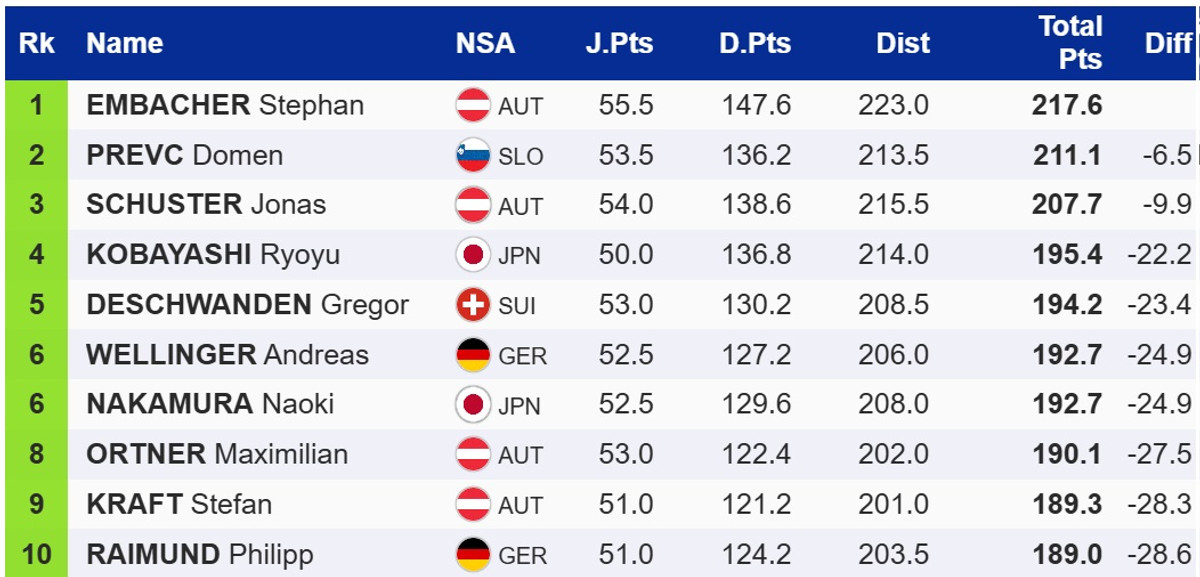Click the J.Pts column header
1200x577 pixels.
point(619,43)
